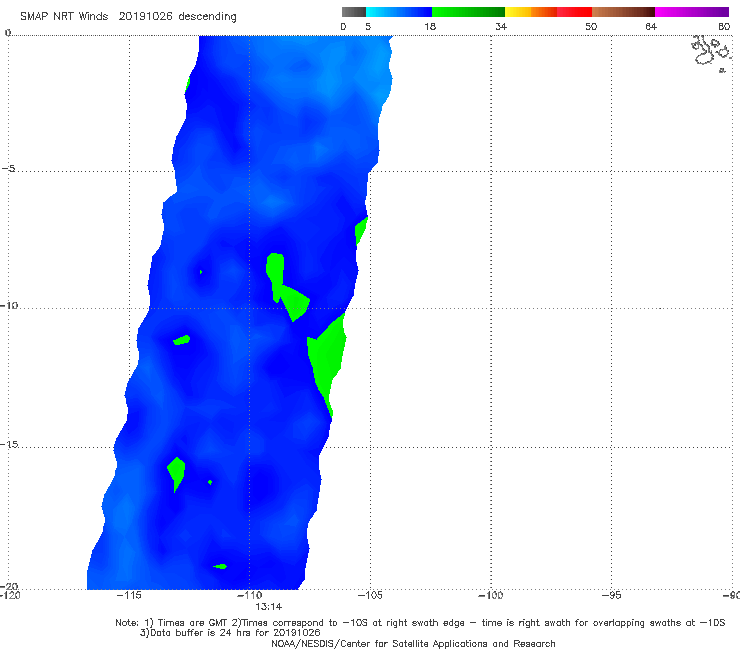Click the magenta-purple segment of color bar

(x=692, y=12)
